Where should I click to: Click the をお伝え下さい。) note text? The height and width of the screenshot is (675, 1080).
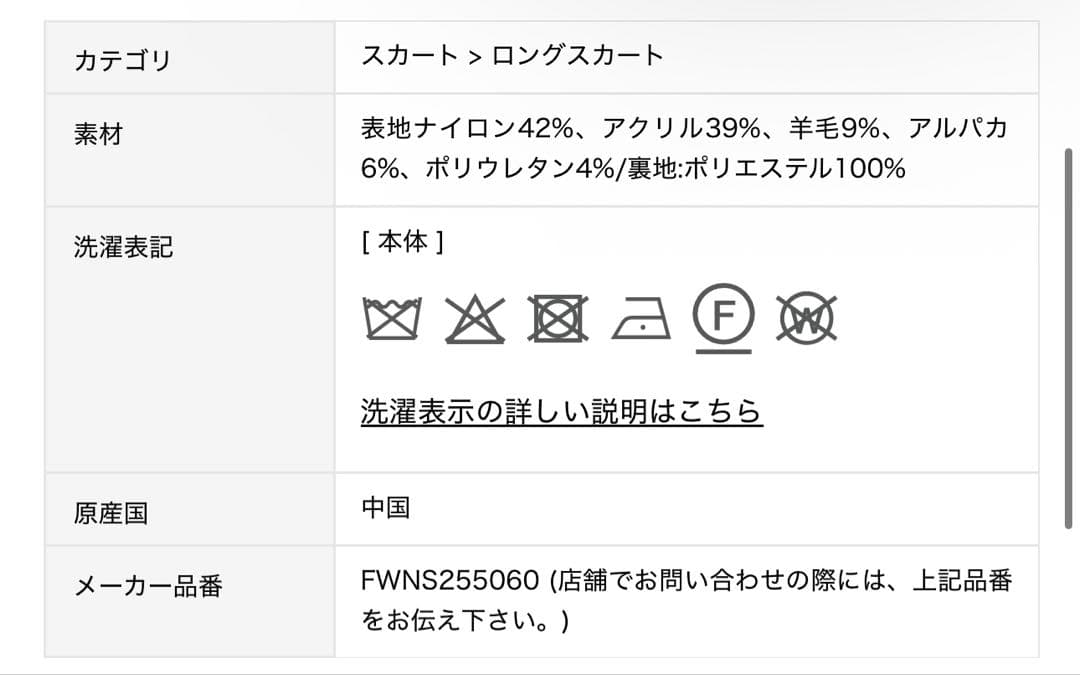[x=465, y=621]
